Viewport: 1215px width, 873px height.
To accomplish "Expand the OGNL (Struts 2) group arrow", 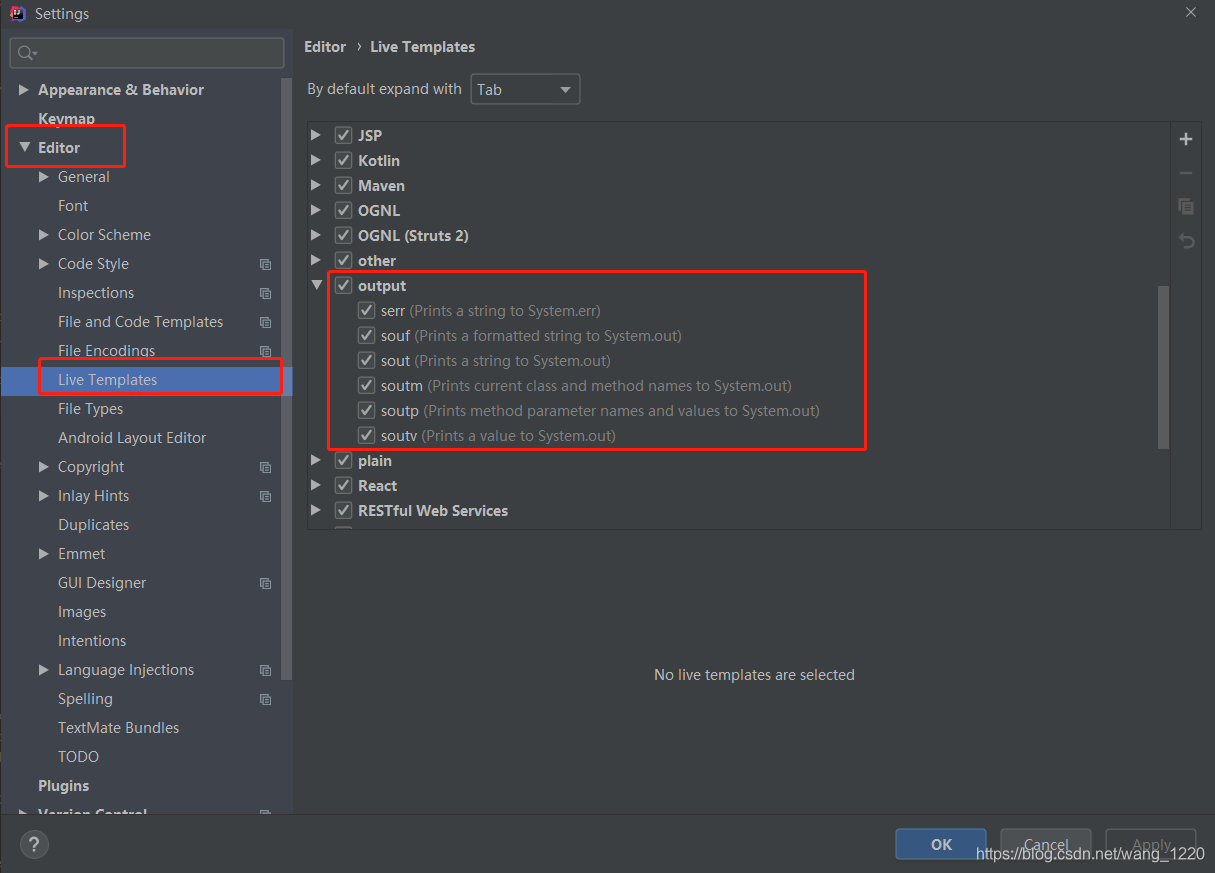I will (x=317, y=235).
